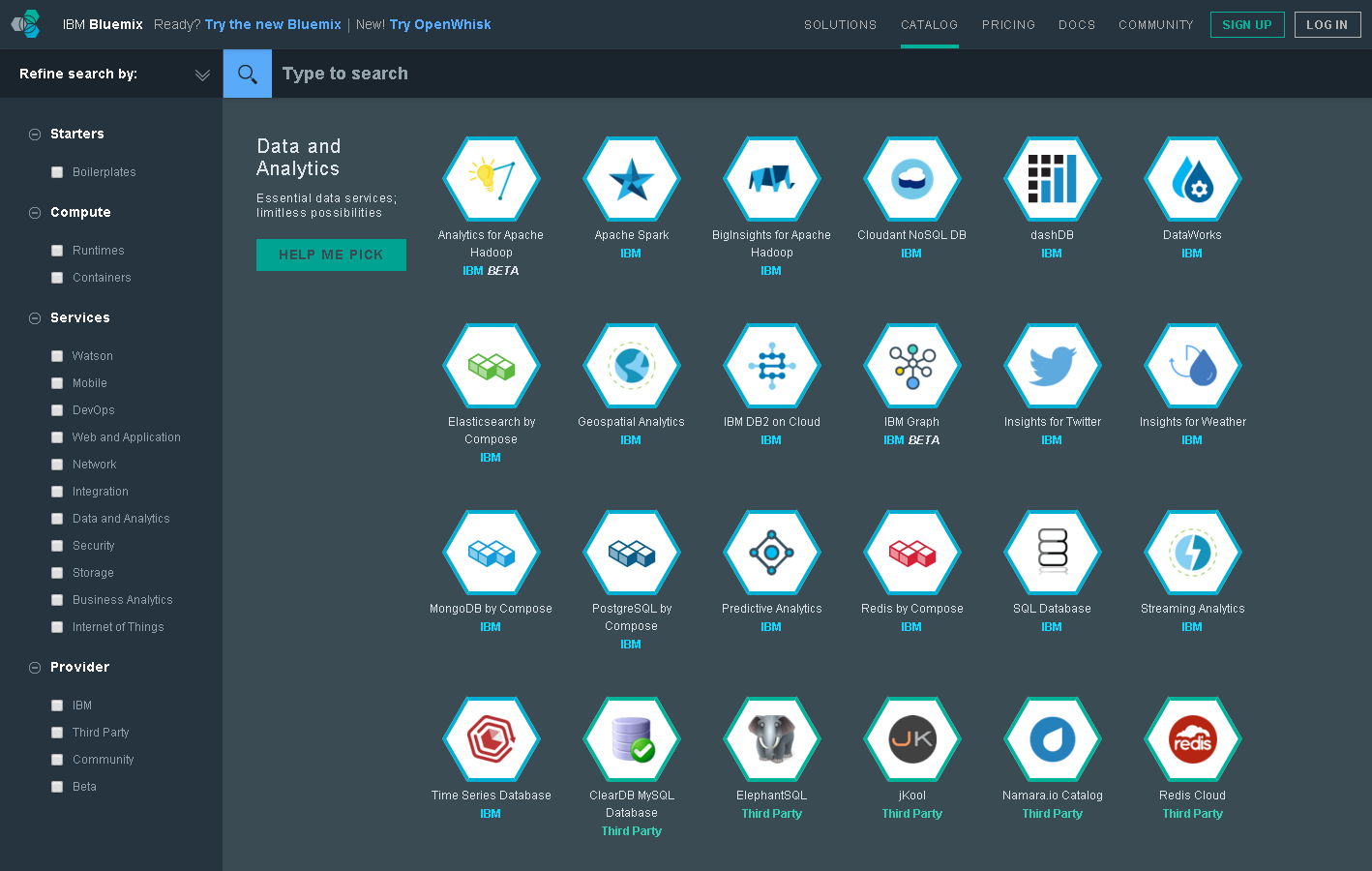Screen dimensions: 1372x871
Task: Expand Refine search by chevron
Action: tap(202, 75)
